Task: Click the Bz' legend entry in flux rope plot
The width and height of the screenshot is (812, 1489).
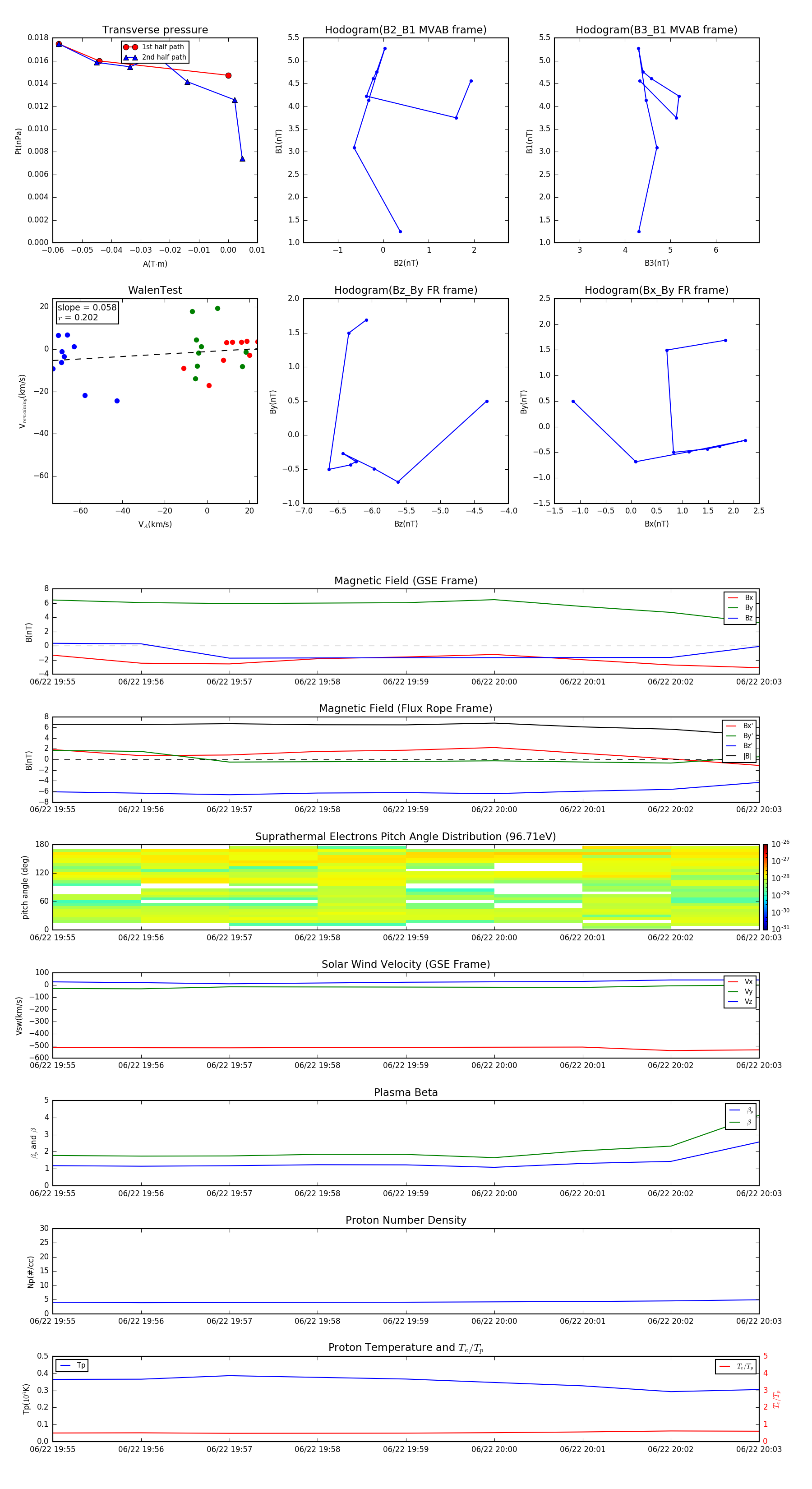Action: (x=740, y=746)
